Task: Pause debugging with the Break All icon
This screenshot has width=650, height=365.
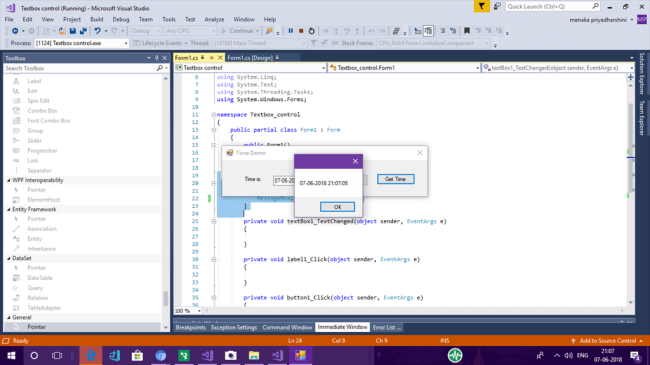Action: pyautogui.click(x=291, y=31)
